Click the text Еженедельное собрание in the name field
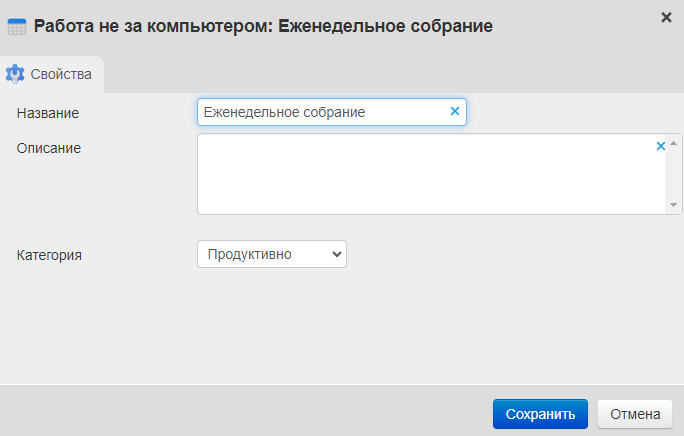 tap(284, 112)
